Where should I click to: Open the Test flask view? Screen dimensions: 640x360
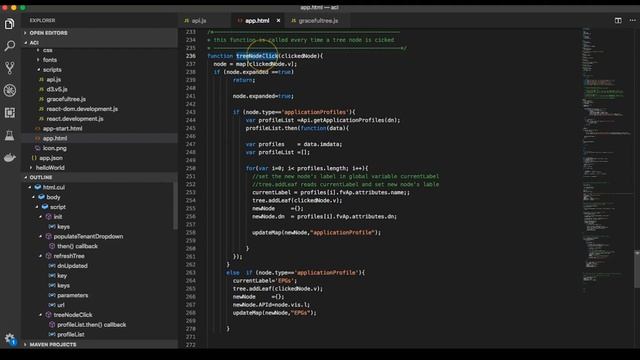pyautogui.click(x=10, y=135)
